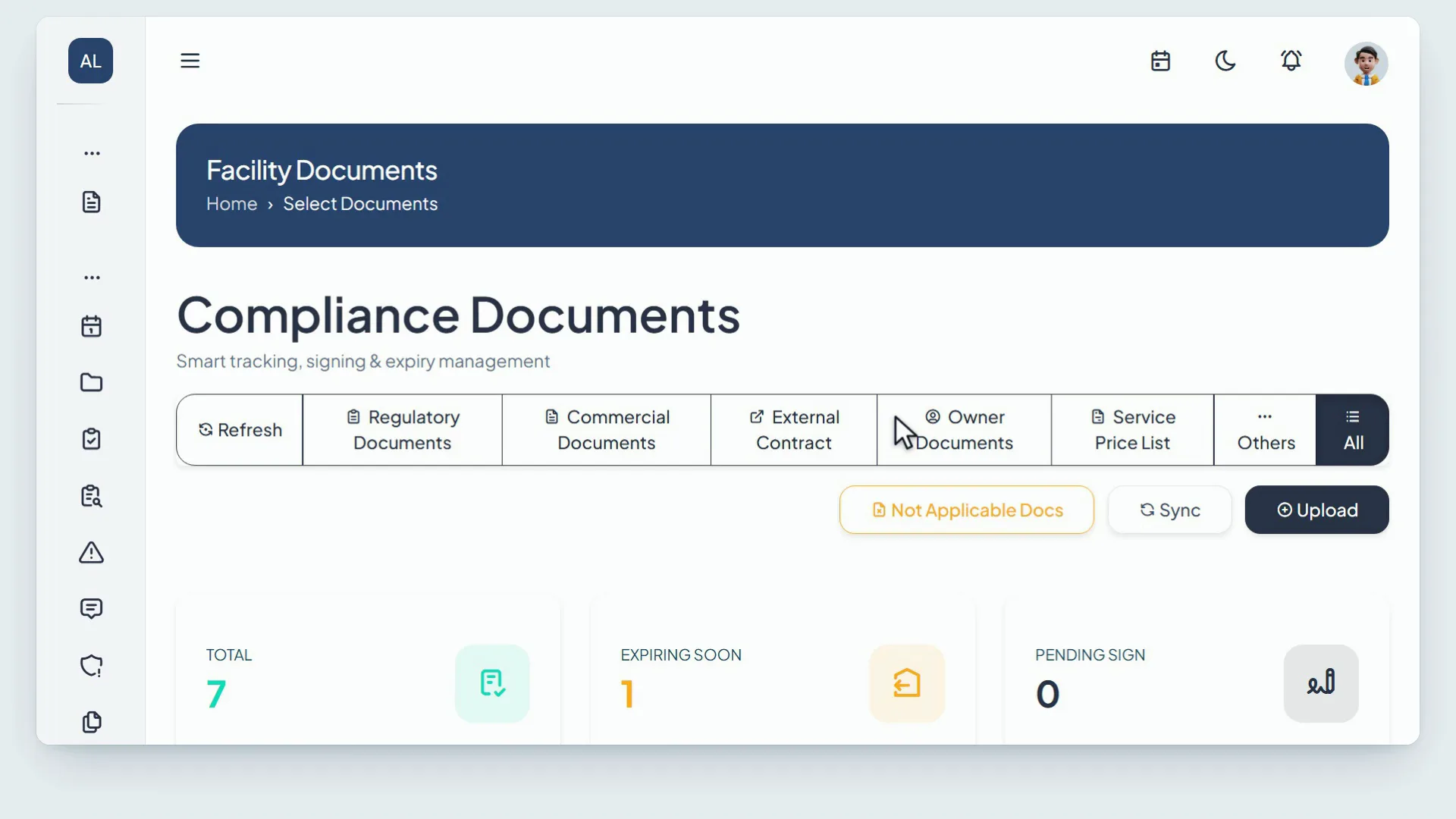The width and height of the screenshot is (1456, 819).
Task: Click the EXPIRING SOON count 1
Action: (x=627, y=694)
